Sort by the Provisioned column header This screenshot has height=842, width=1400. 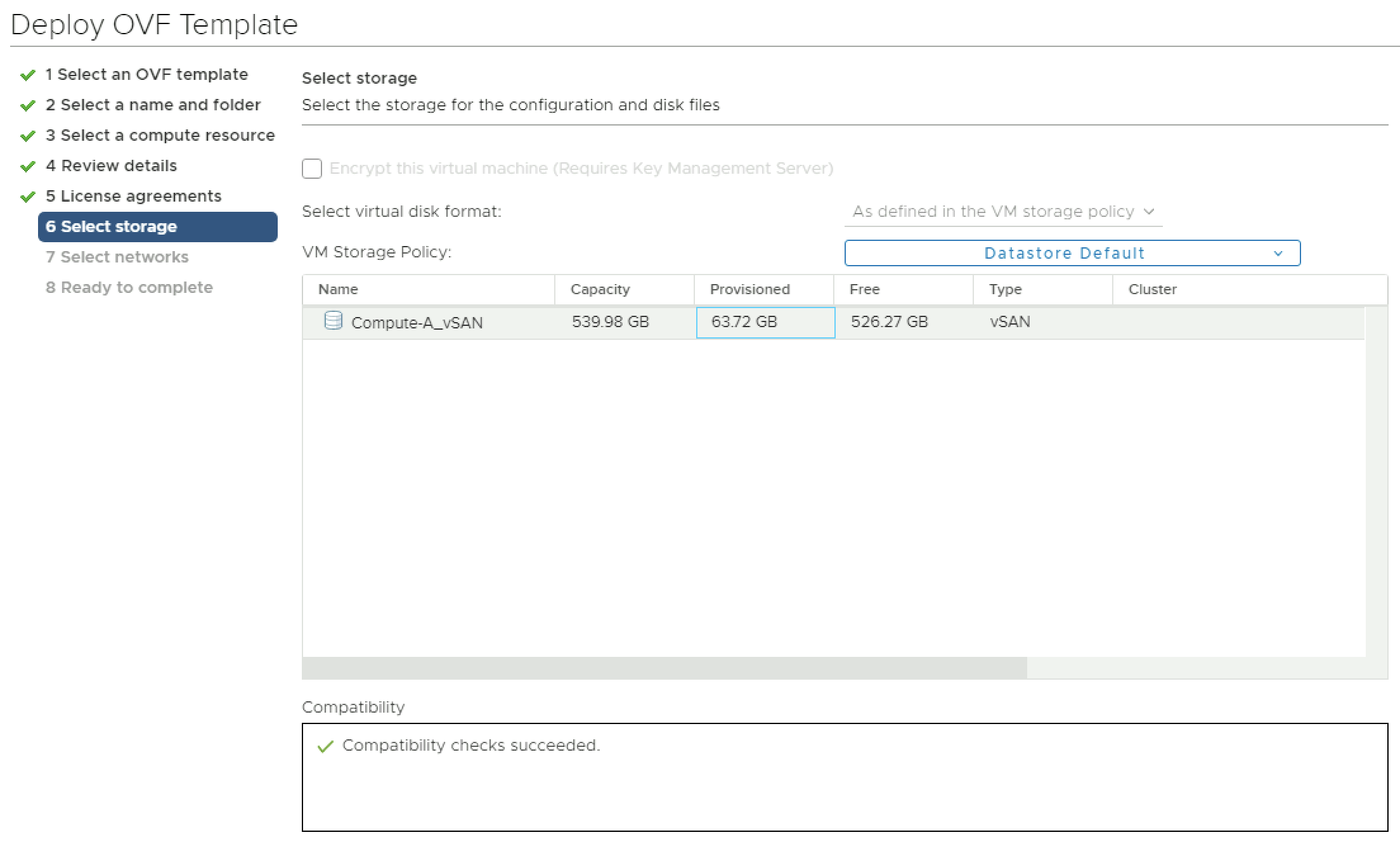click(749, 290)
